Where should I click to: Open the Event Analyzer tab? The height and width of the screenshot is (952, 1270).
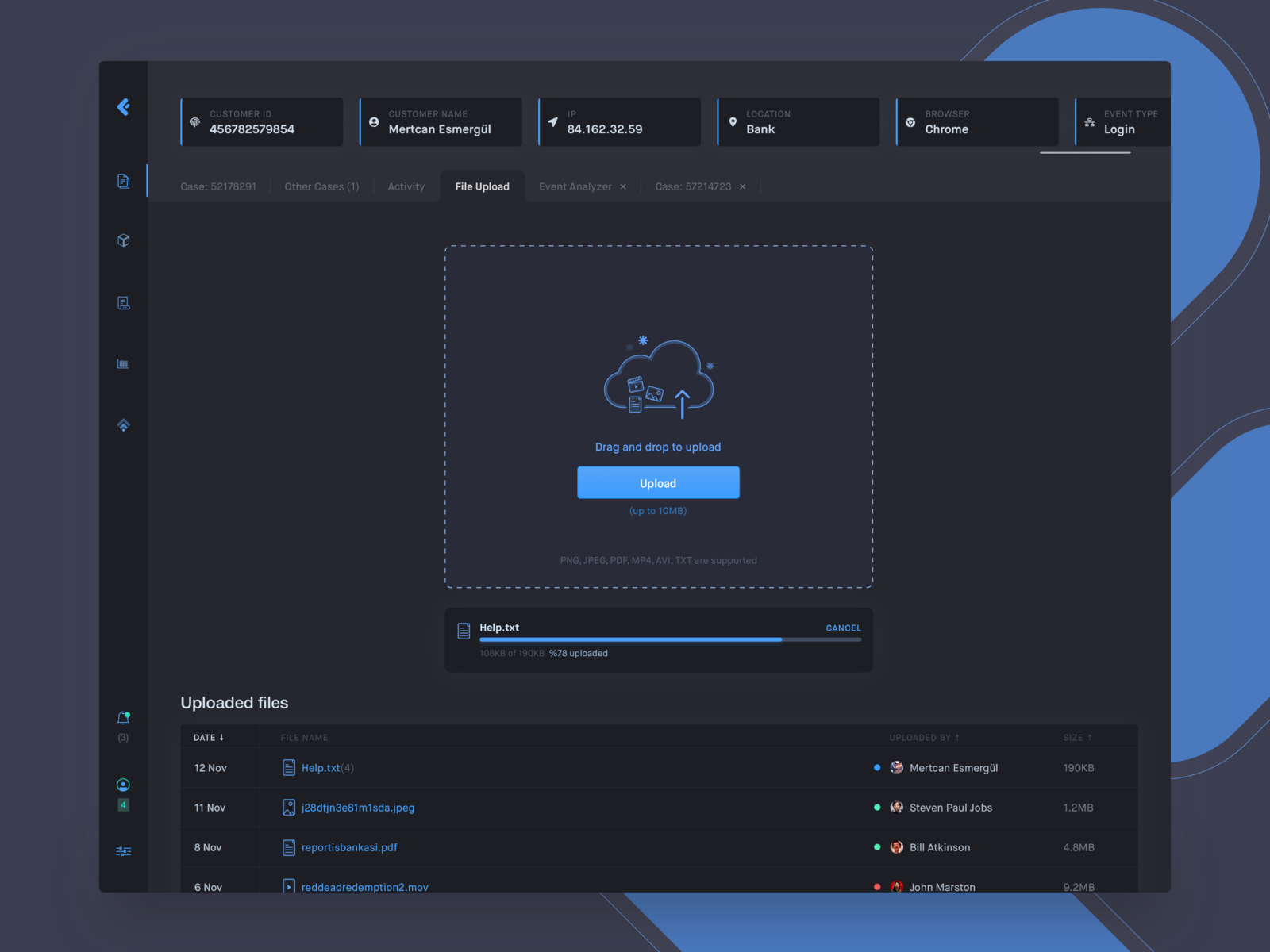pyautogui.click(x=575, y=186)
